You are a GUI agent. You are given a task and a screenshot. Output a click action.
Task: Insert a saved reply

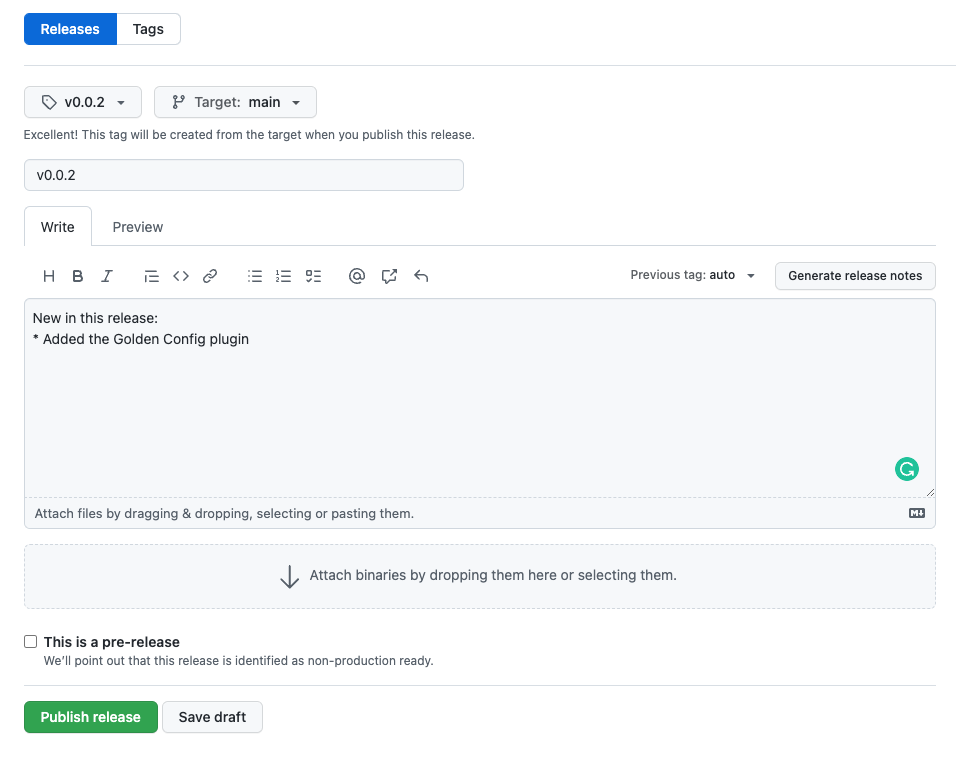tap(421, 276)
